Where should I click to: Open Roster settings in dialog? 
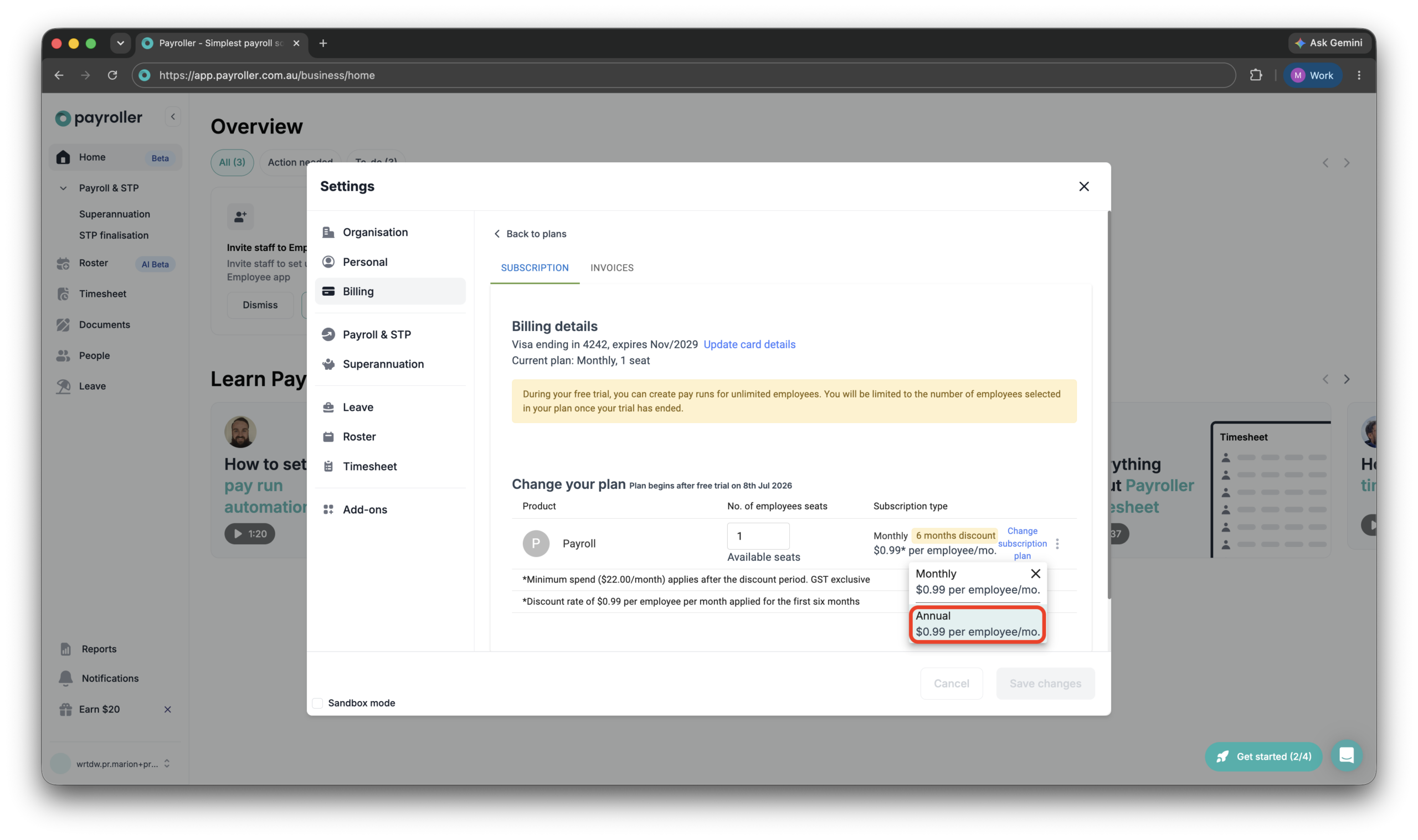(389, 436)
